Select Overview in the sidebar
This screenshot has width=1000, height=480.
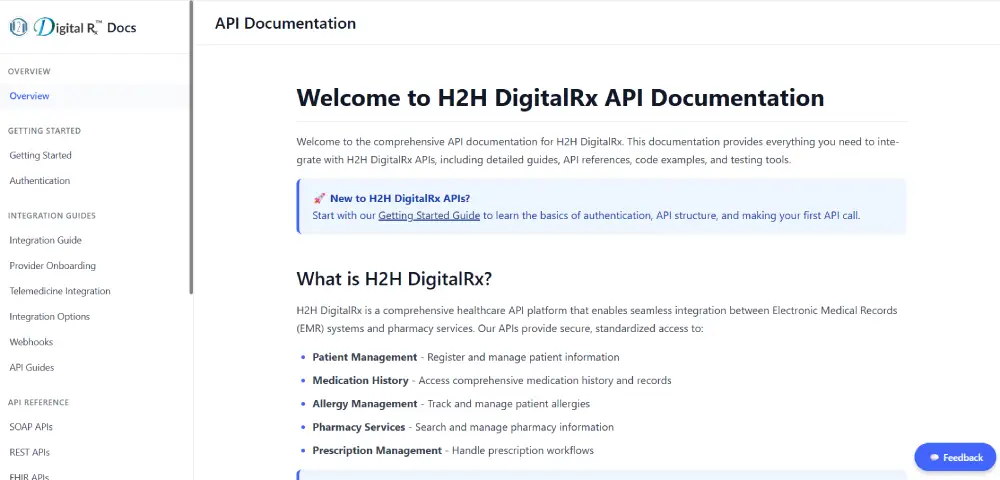pyautogui.click(x=29, y=96)
